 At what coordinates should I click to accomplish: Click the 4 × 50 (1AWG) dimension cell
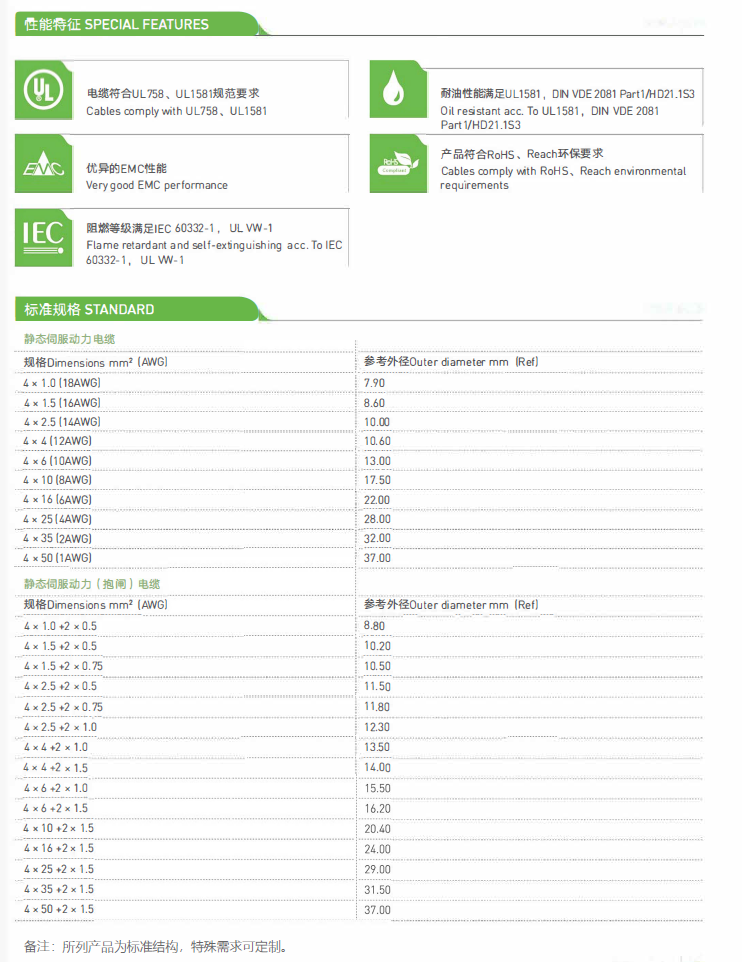tap(58, 558)
